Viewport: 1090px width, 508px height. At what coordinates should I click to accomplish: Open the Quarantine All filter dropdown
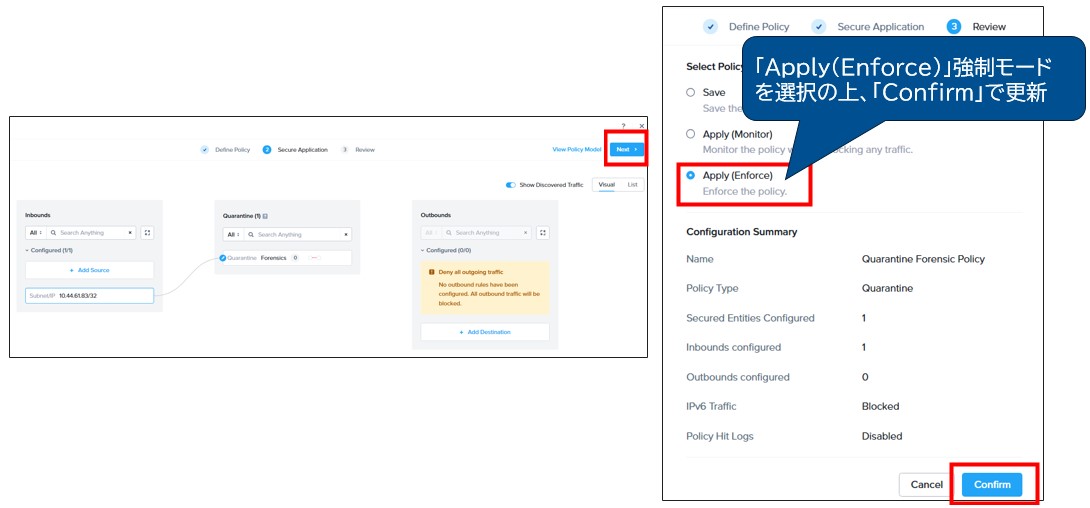point(232,234)
